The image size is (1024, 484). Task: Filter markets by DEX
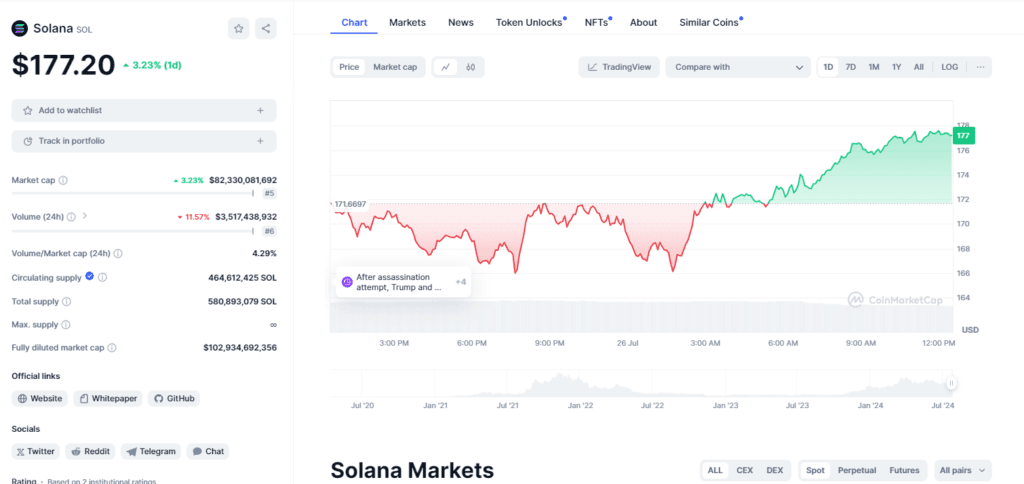(x=775, y=470)
